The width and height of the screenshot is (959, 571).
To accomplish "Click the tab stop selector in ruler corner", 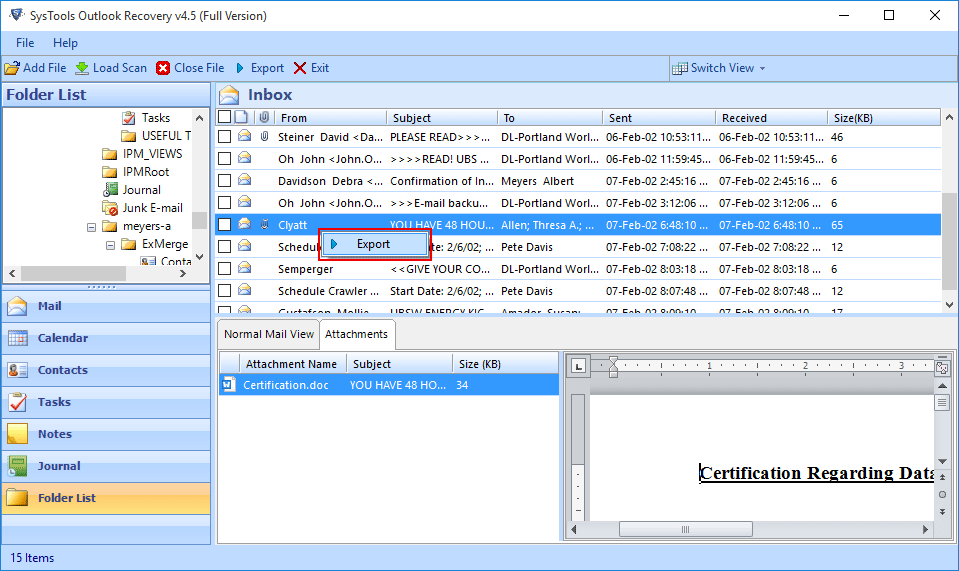I will click(578, 366).
